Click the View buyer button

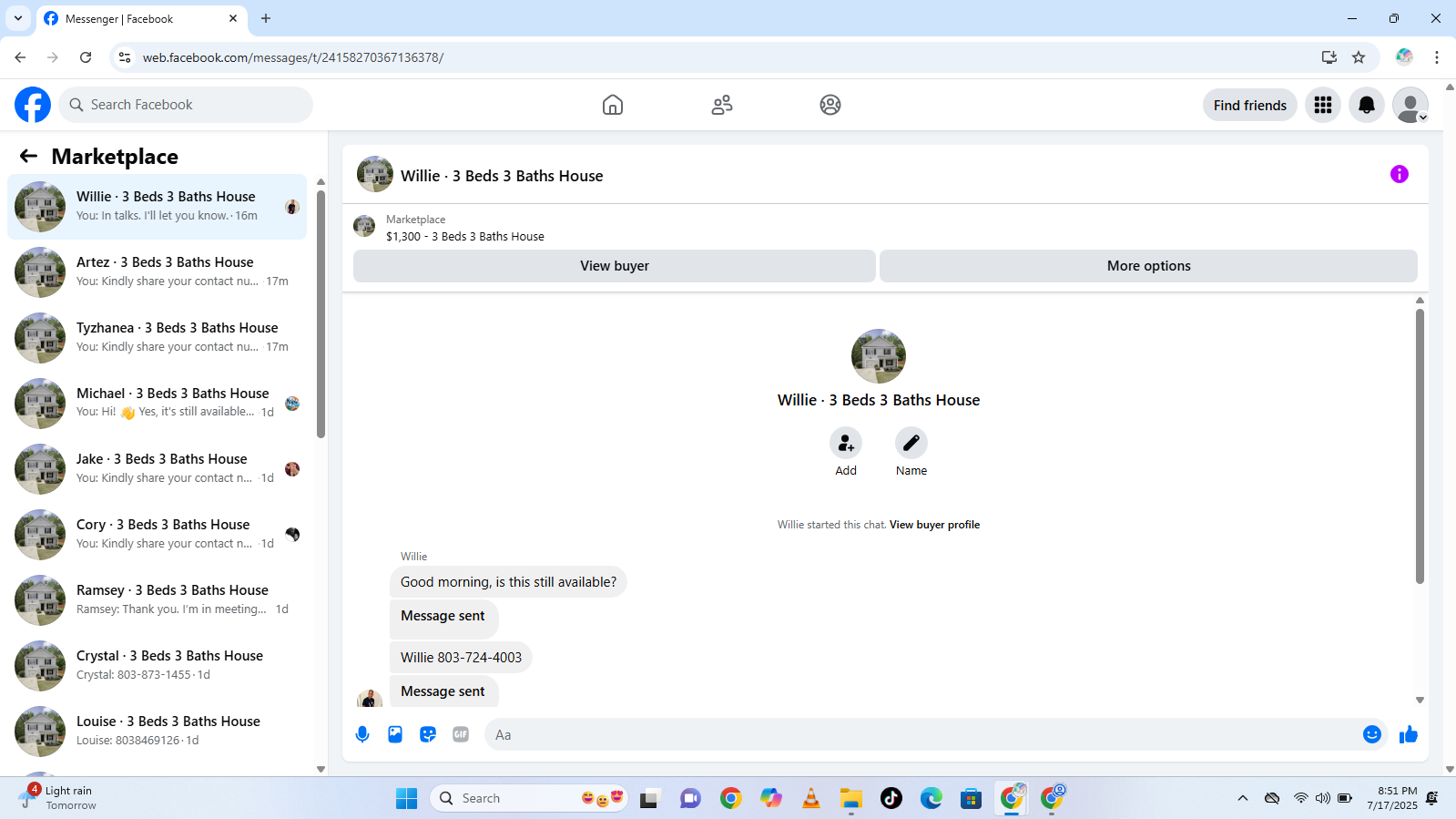615,266
